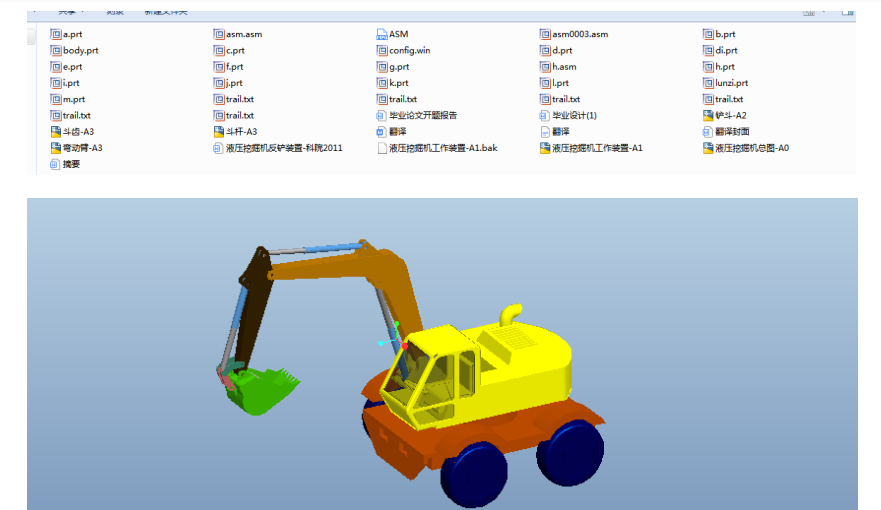
Task: Select the 摘要 document icon
Action: pos(55,165)
